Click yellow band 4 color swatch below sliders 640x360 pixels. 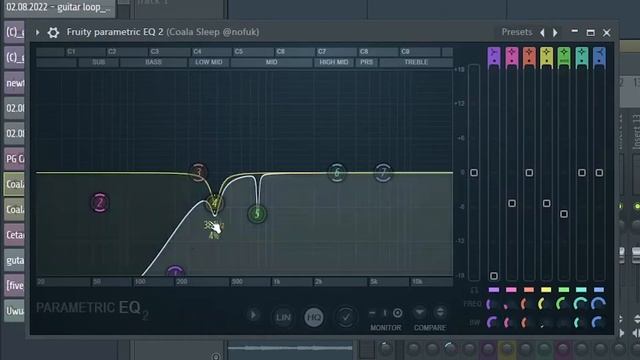pyautogui.click(x=546, y=290)
